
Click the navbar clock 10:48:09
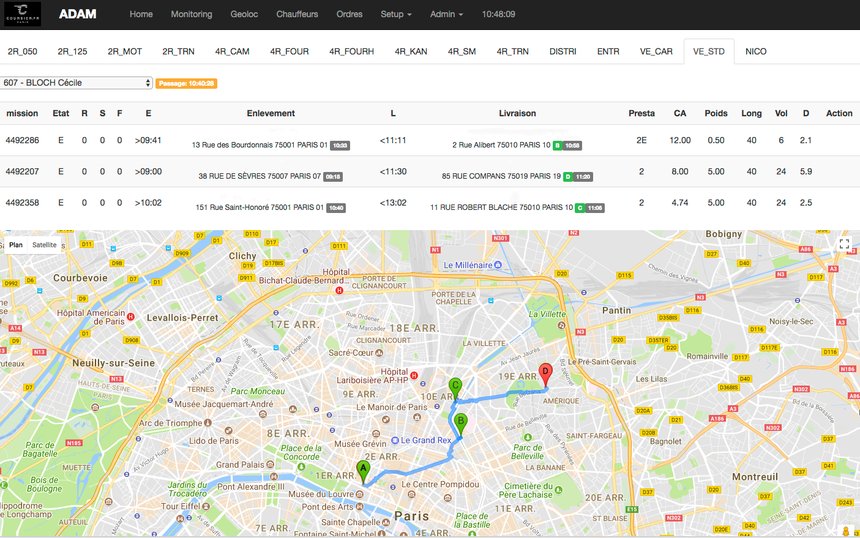click(x=499, y=14)
